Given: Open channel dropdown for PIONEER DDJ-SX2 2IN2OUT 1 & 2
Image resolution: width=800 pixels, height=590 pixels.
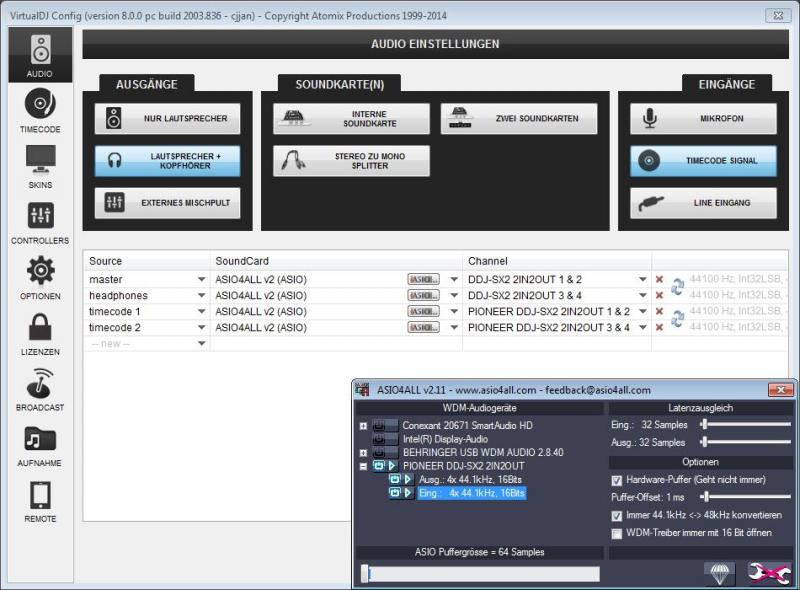Looking at the screenshot, I should point(643,311).
